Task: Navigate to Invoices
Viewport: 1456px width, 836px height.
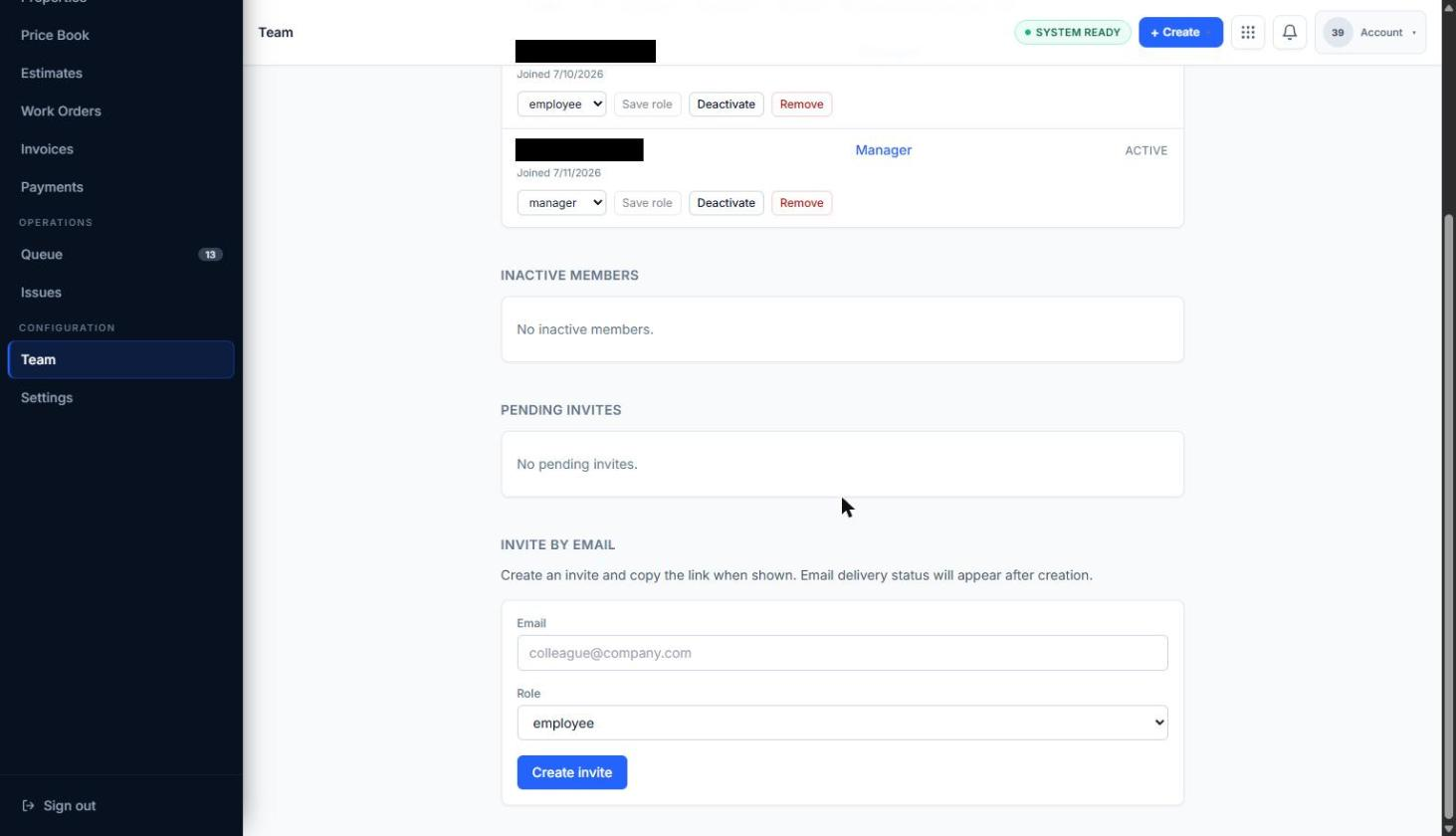Action: point(47,148)
